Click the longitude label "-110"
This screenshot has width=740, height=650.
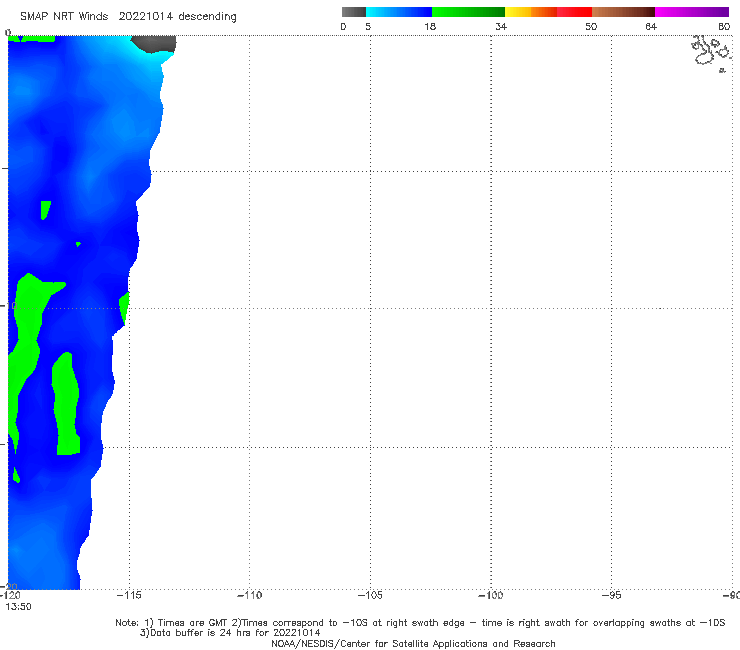pos(249,595)
